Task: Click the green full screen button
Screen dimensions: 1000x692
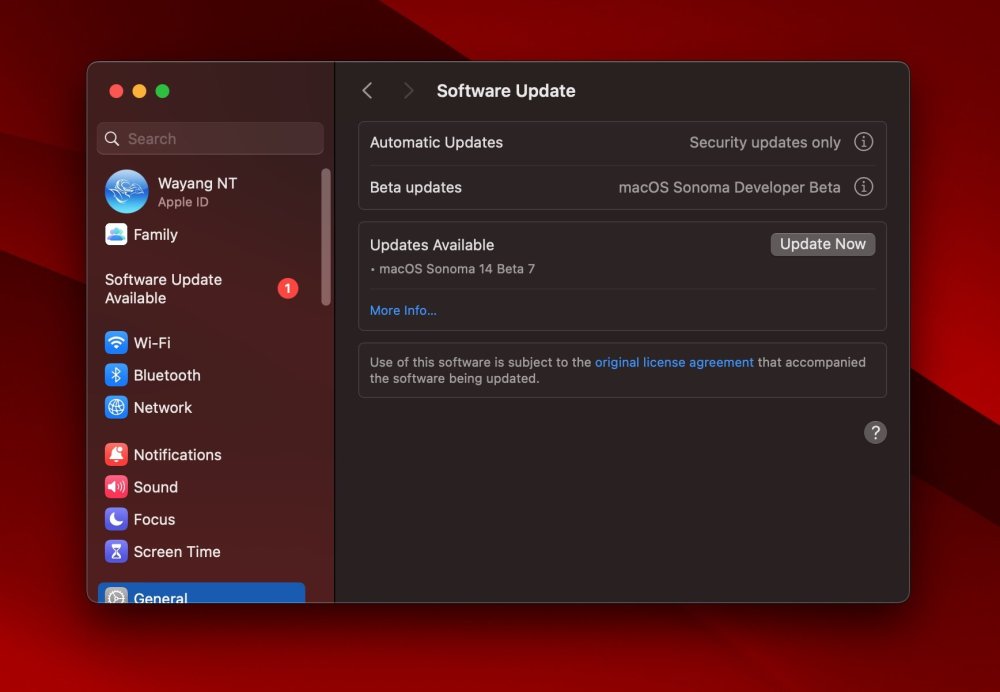Action: (163, 91)
